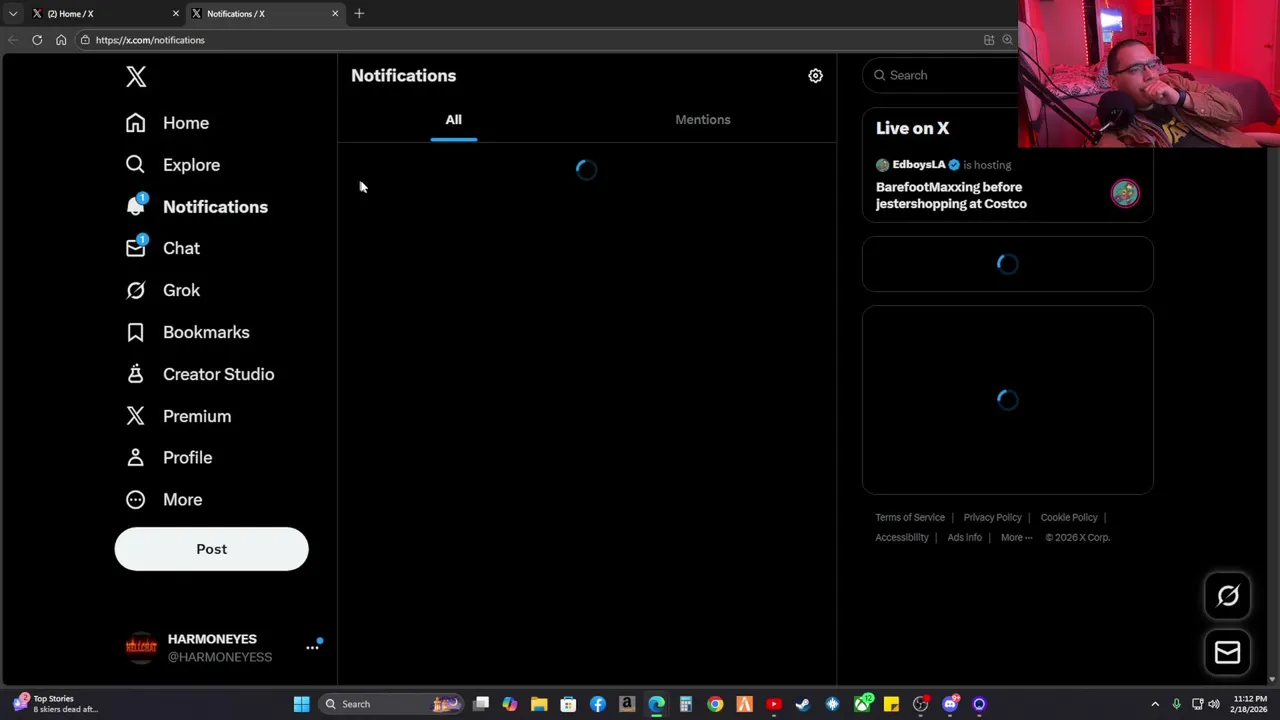Open Task View from taskbar

[481, 704]
